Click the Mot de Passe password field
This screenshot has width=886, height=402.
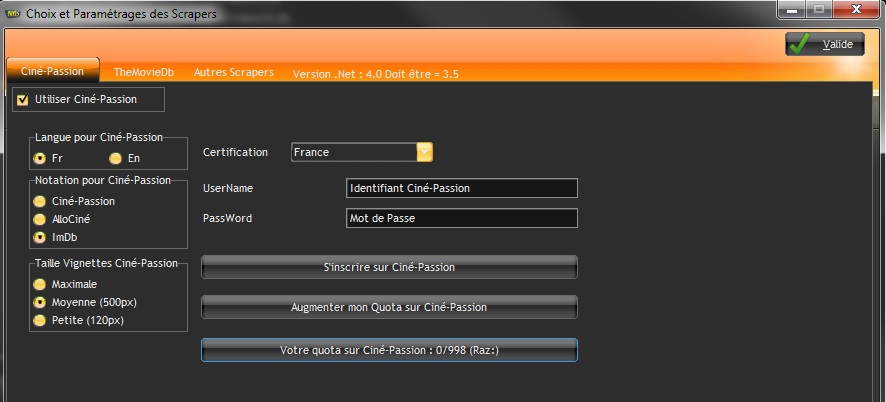click(462, 218)
